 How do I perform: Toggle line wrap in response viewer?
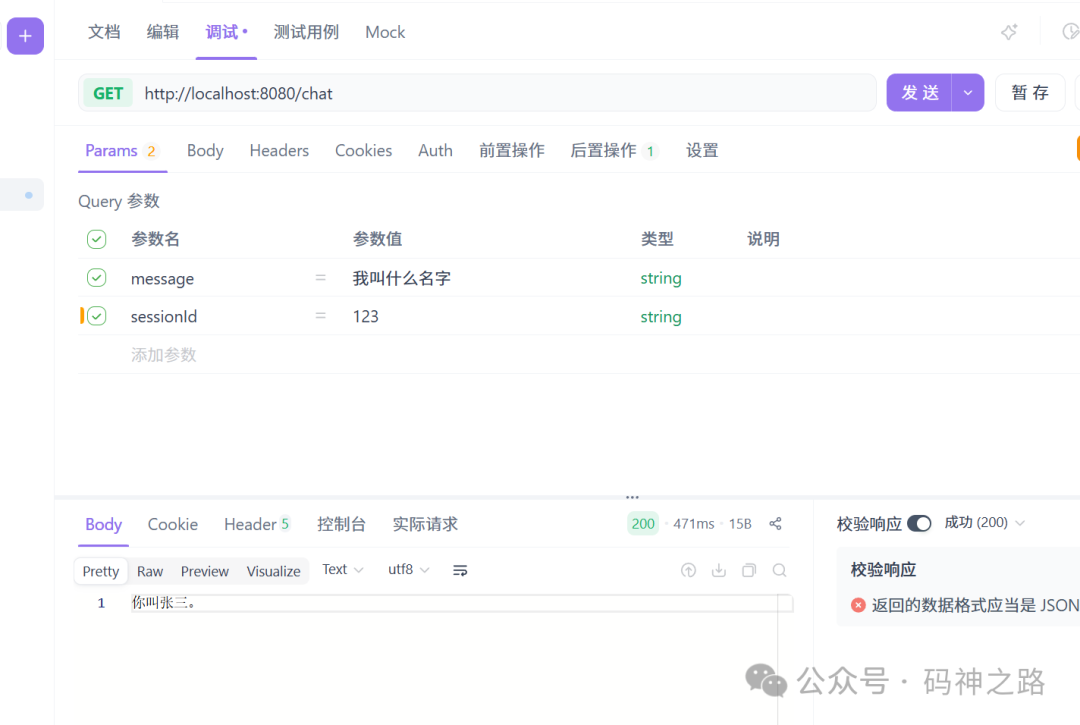click(459, 569)
